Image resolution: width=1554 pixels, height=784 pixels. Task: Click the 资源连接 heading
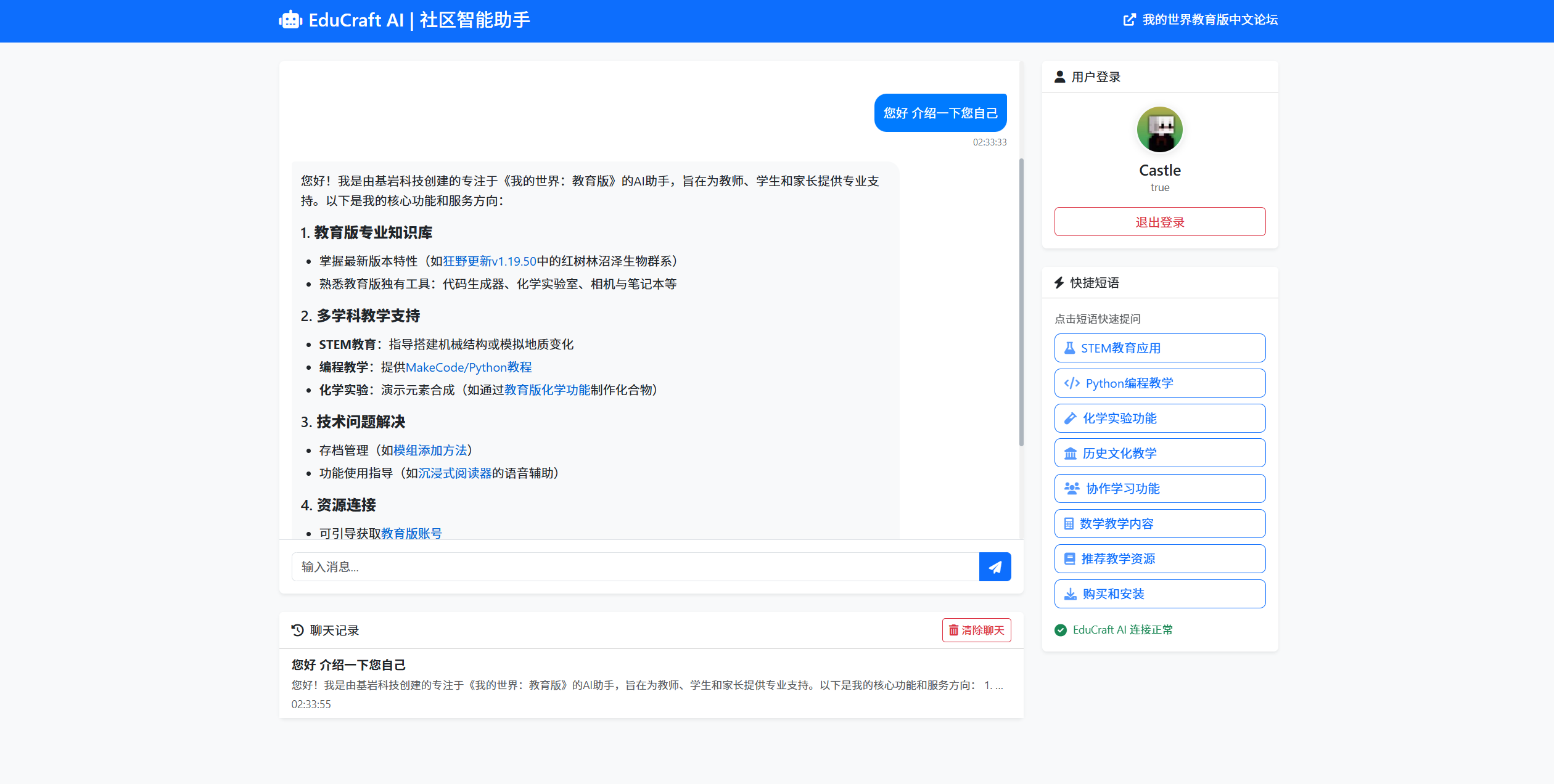tap(347, 505)
